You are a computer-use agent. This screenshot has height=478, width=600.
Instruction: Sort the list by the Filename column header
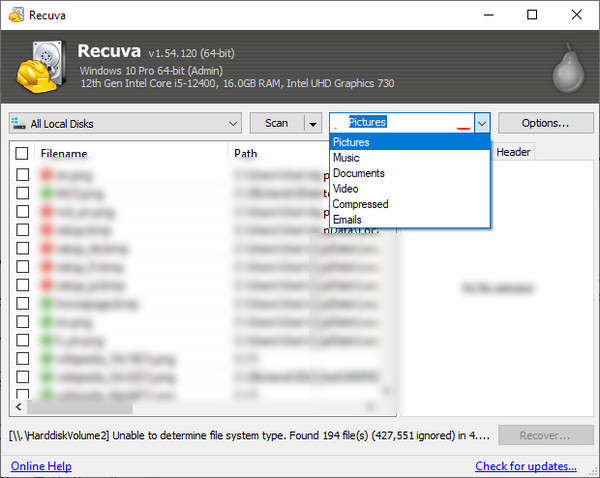tap(64, 153)
